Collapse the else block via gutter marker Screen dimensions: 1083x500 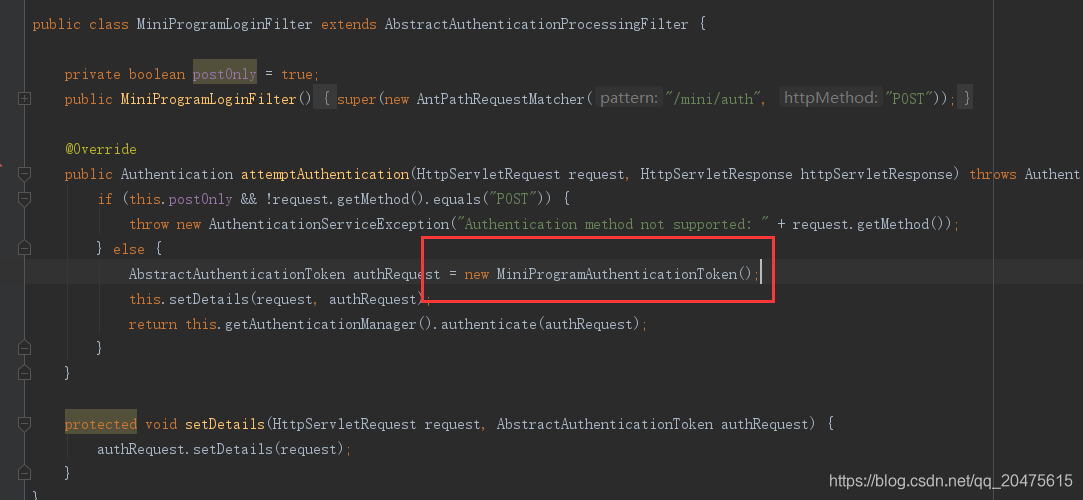[x=24, y=249]
